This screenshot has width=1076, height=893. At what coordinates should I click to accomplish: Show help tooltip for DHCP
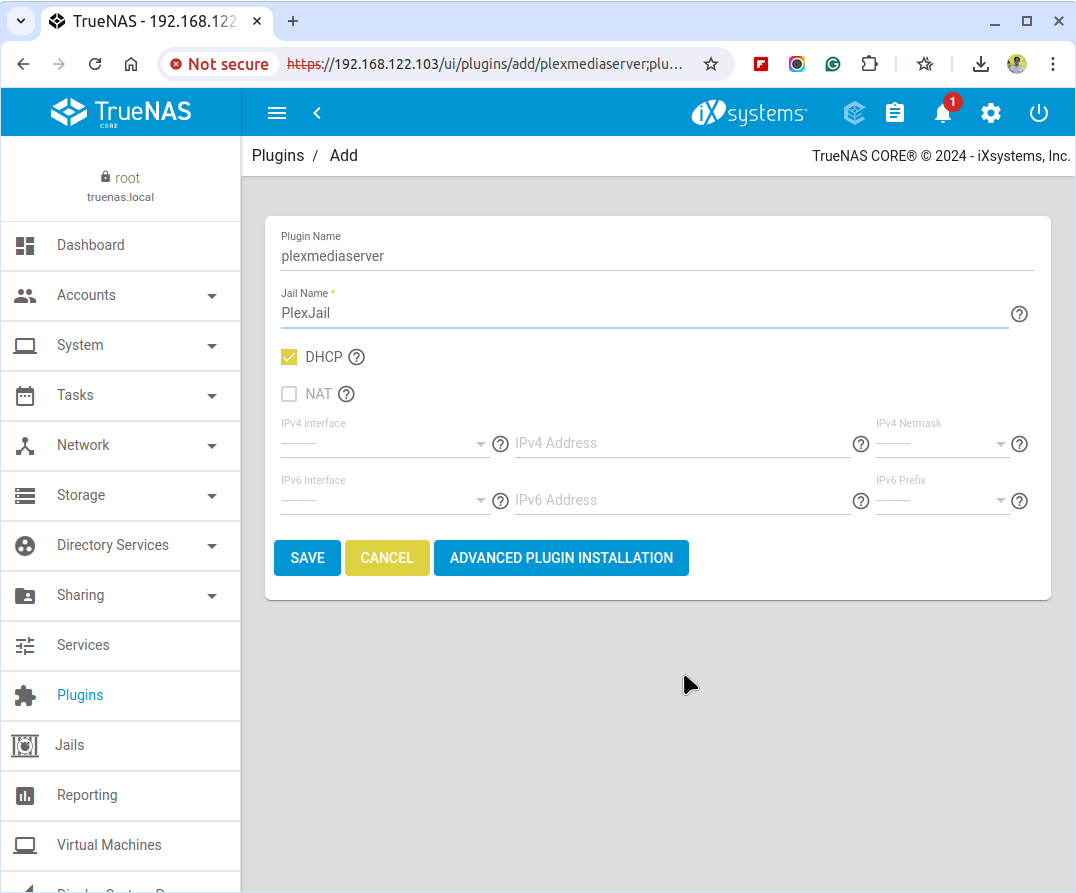click(x=356, y=357)
